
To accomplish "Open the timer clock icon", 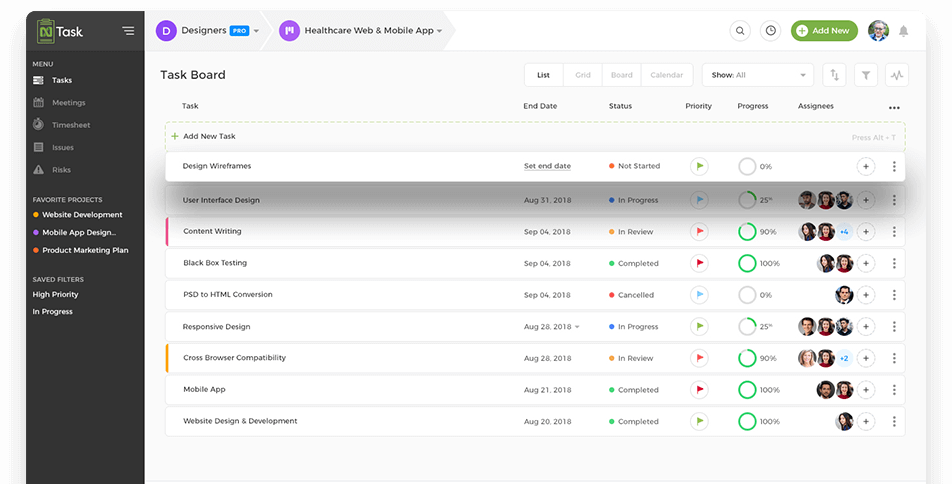I will [x=770, y=31].
